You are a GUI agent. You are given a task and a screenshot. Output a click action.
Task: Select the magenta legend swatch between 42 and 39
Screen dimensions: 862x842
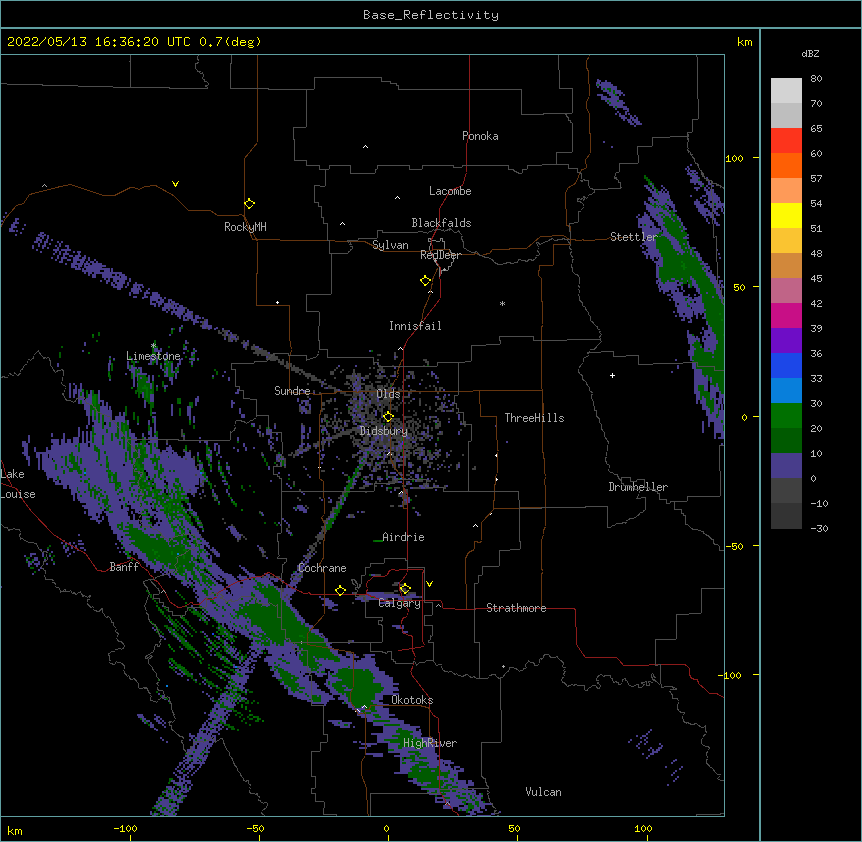[786, 315]
